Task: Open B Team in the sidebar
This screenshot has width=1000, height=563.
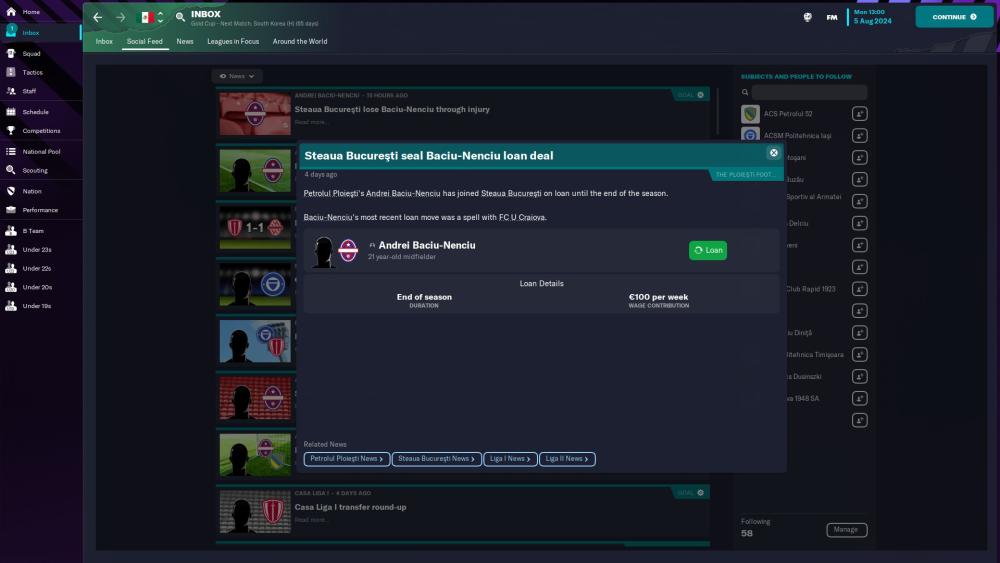Action: point(33,231)
